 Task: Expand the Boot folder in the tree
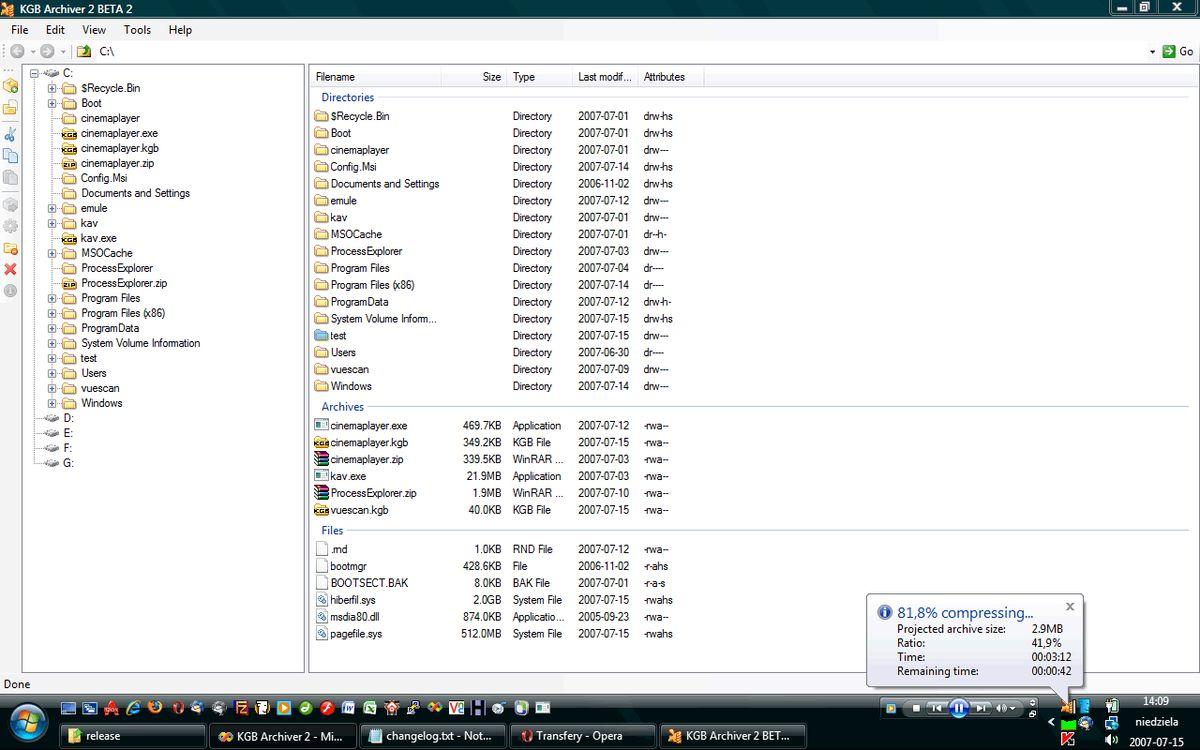pyautogui.click(x=52, y=103)
